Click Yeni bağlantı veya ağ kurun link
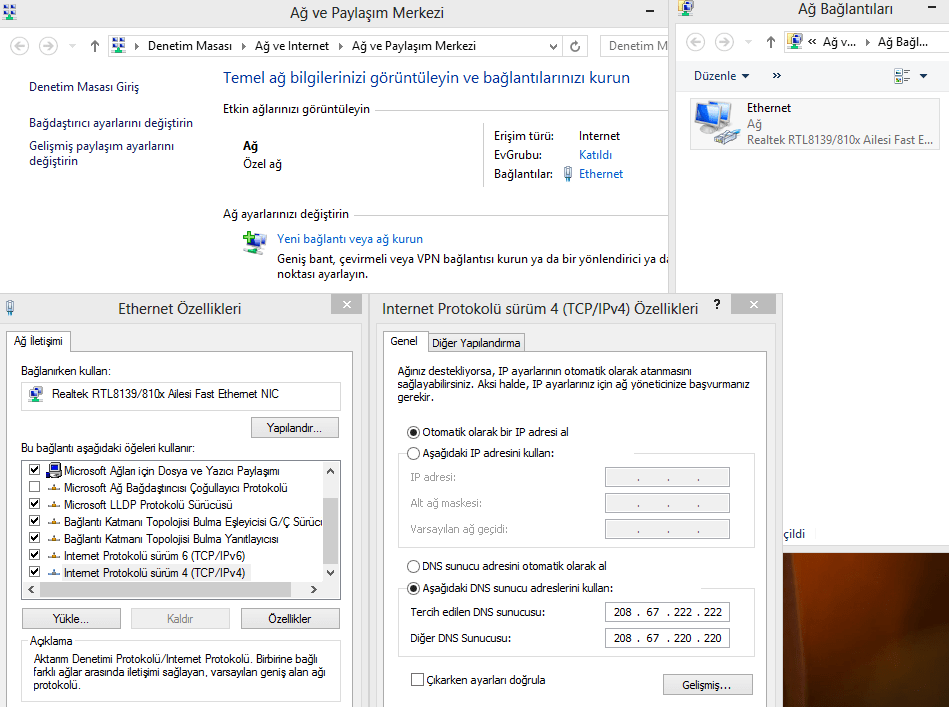Viewport: 949px width, 707px height. pos(350,239)
